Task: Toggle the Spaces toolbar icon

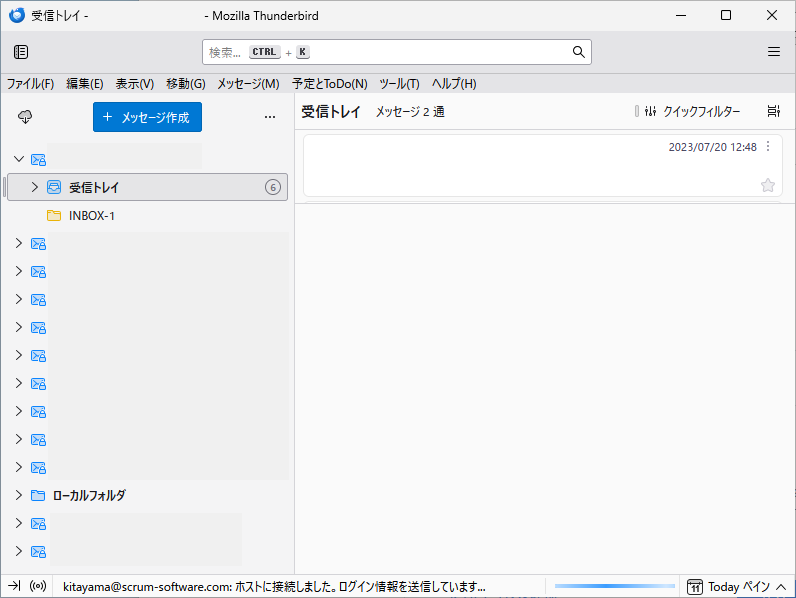Action: [x=21, y=52]
